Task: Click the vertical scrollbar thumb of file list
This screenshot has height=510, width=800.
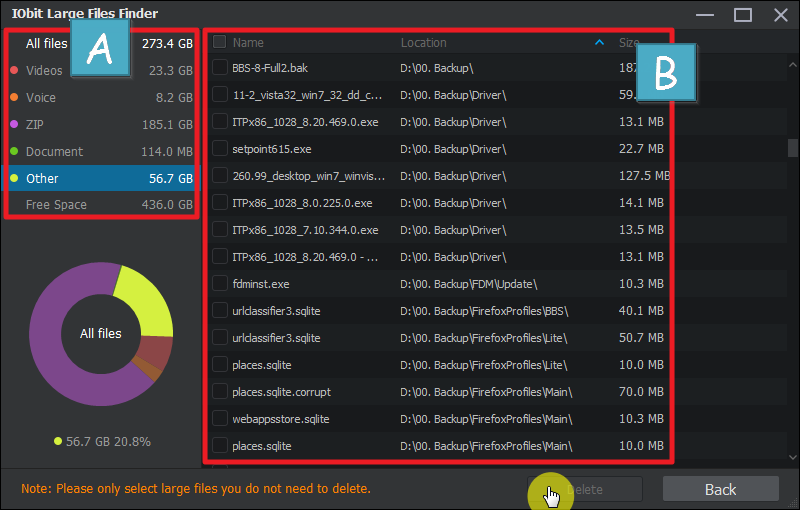Action: pos(793,147)
